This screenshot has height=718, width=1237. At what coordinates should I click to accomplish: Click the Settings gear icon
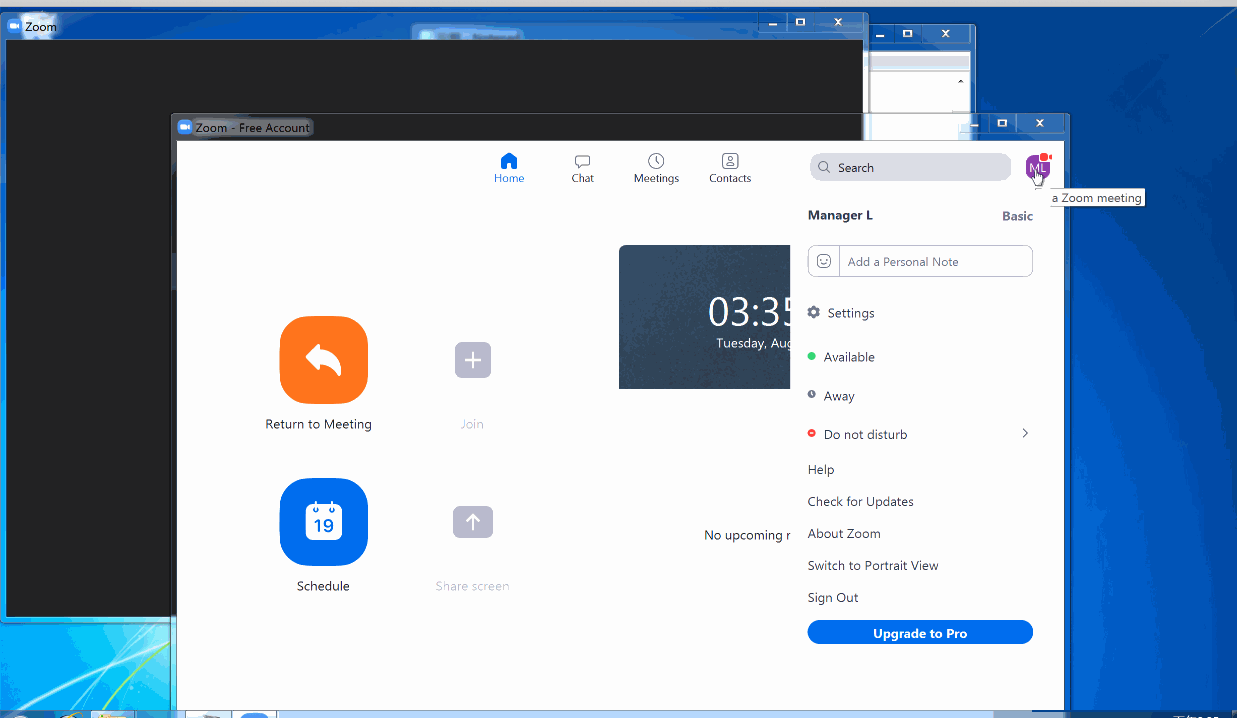[814, 313]
